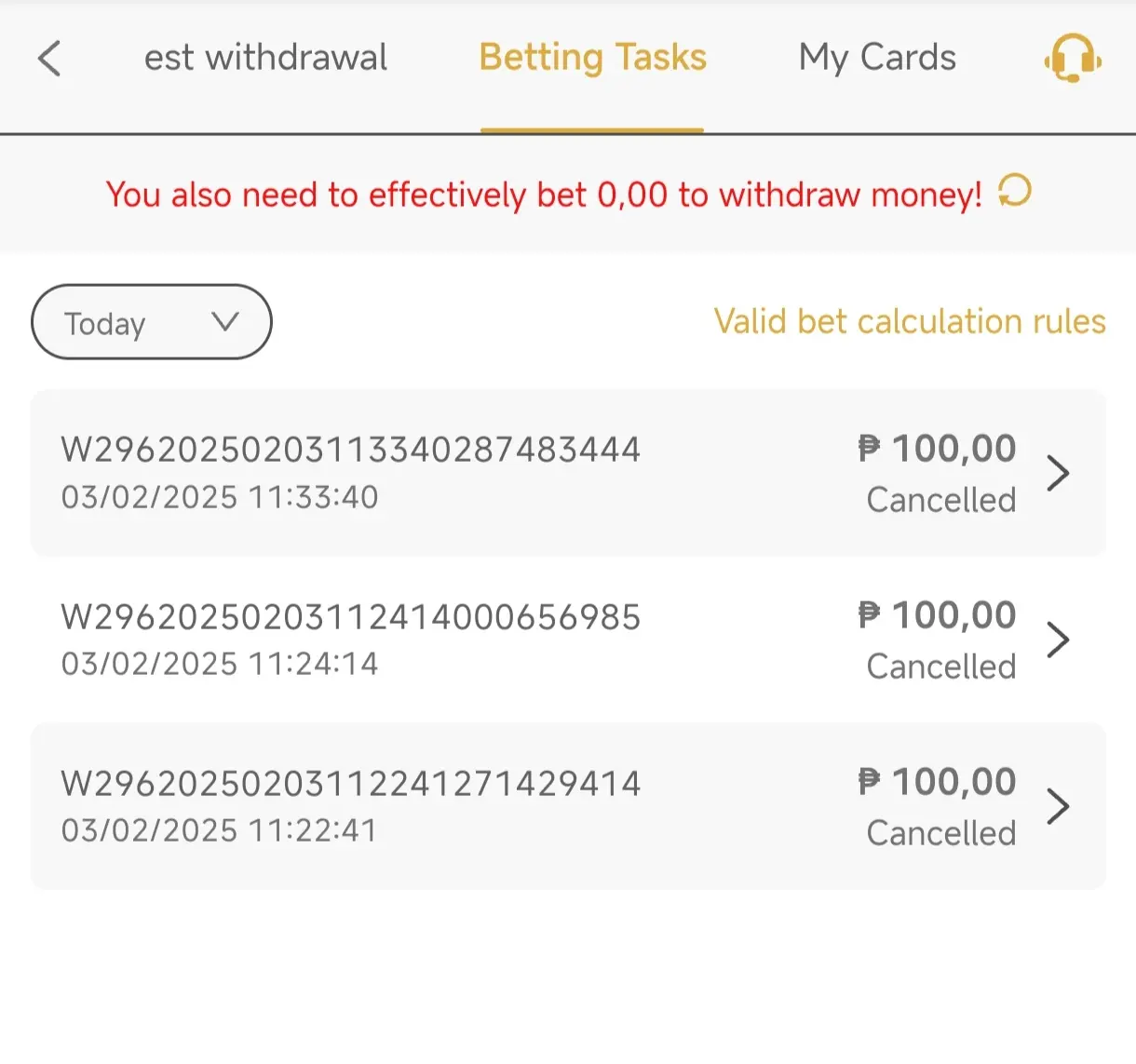The image size is (1136, 1064).
Task: Open record W29620250203112414000656985
Action: 568,640
